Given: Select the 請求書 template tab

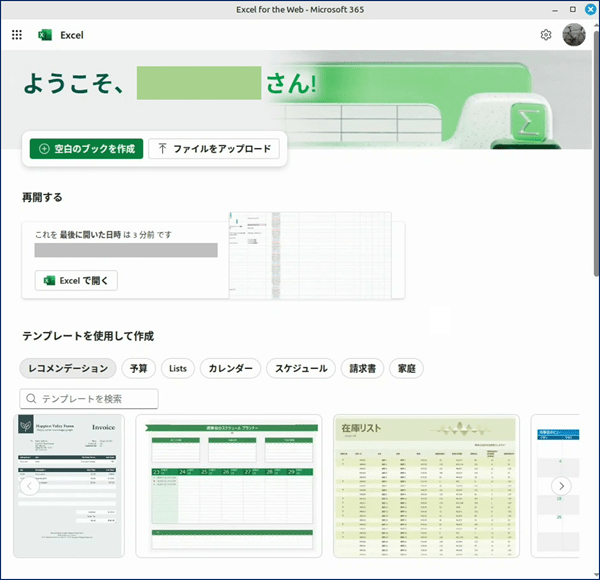Looking at the screenshot, I should pyautogui.click(x=362, y=368).
